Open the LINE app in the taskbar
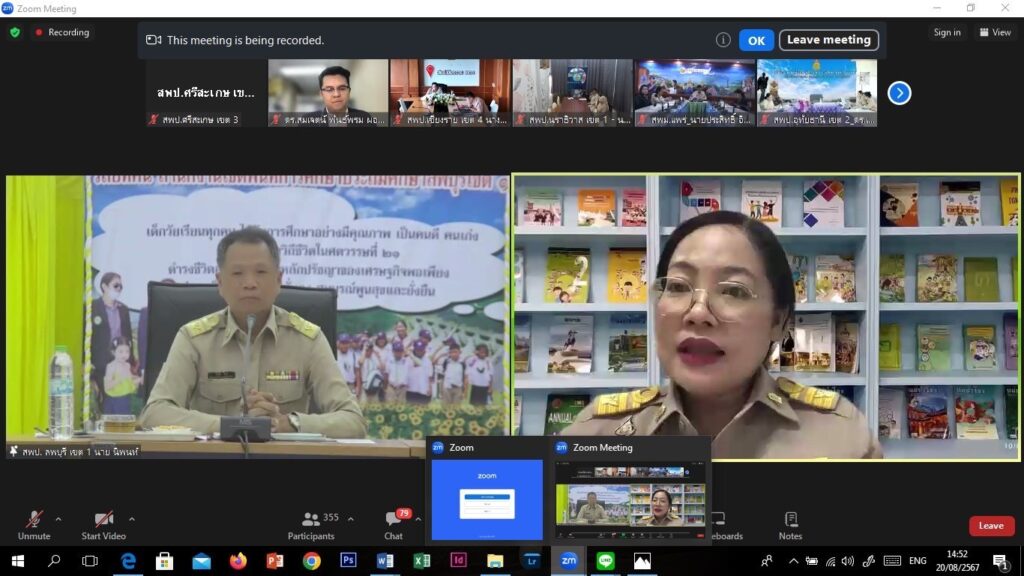This screenshot has height=576, width=1024. point(605,561)
